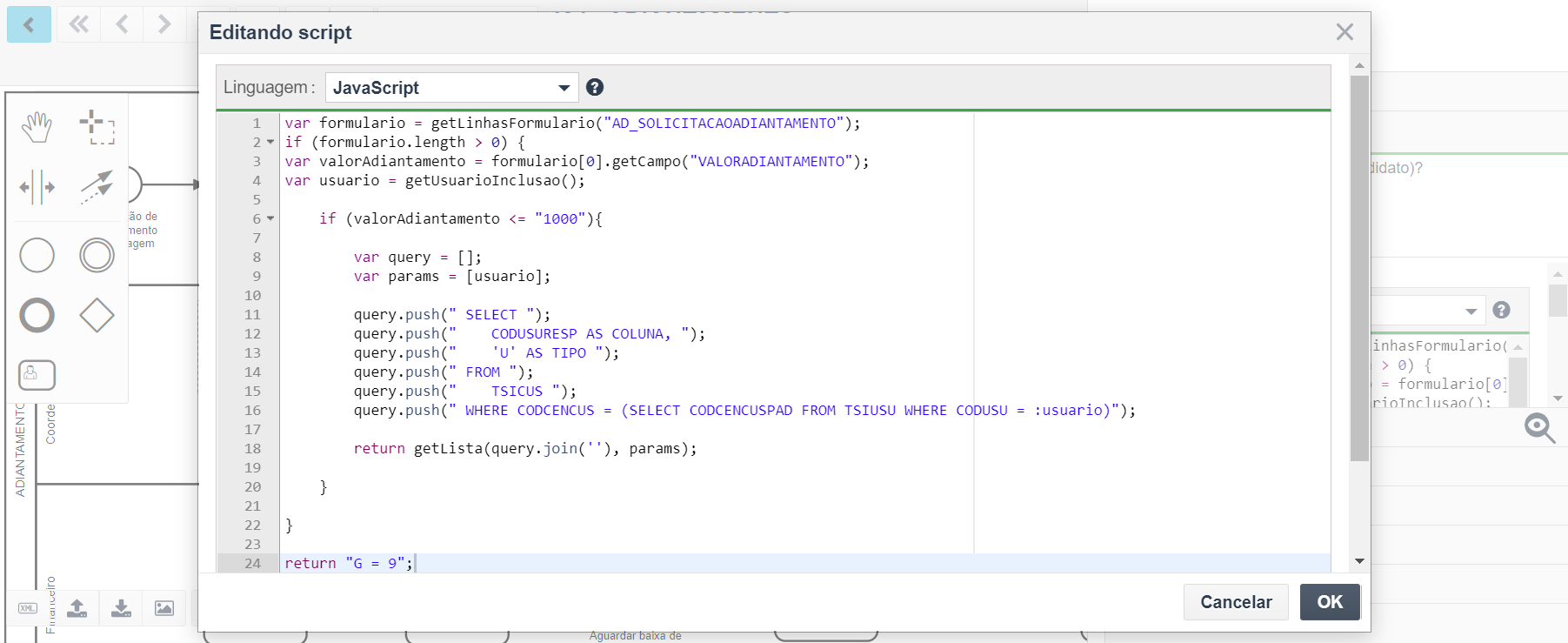Screen dimensions: 1568x643
Task: Click var params line 9
Action: click(452, 276)
